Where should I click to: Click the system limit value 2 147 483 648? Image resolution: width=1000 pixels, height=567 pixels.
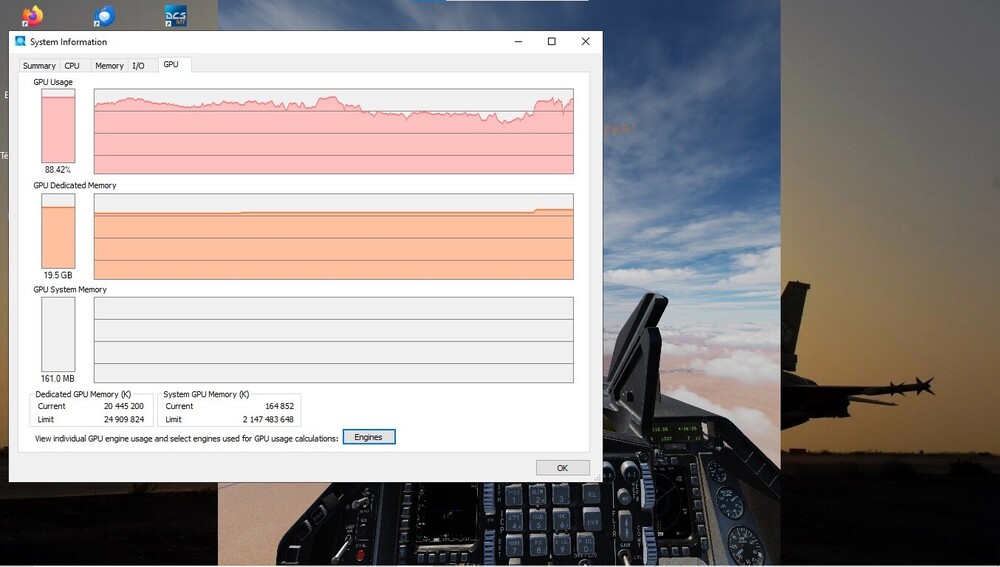click(x=268, y=420)
